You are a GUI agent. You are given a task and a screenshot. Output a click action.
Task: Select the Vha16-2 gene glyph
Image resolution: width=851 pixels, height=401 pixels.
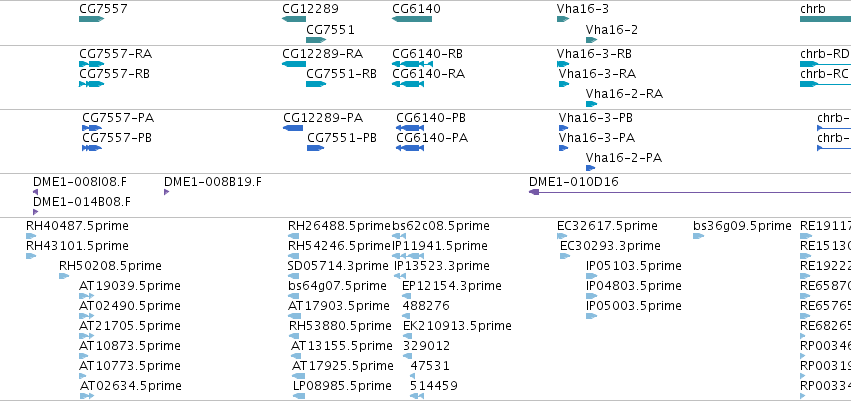pyautogui.click(x=592, y=40)
